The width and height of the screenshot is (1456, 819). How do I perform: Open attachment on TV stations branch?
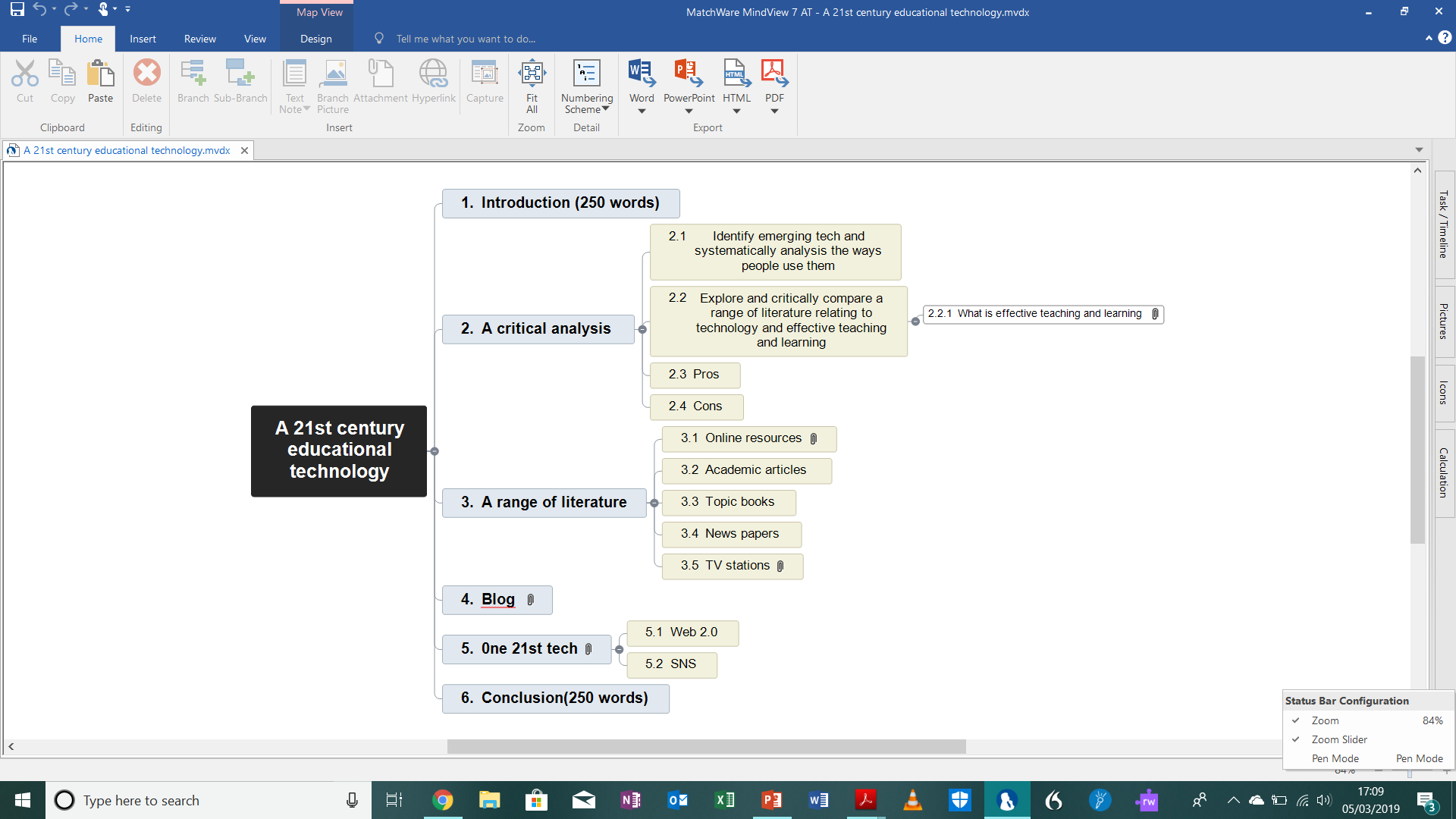click(x=780, y=566)
